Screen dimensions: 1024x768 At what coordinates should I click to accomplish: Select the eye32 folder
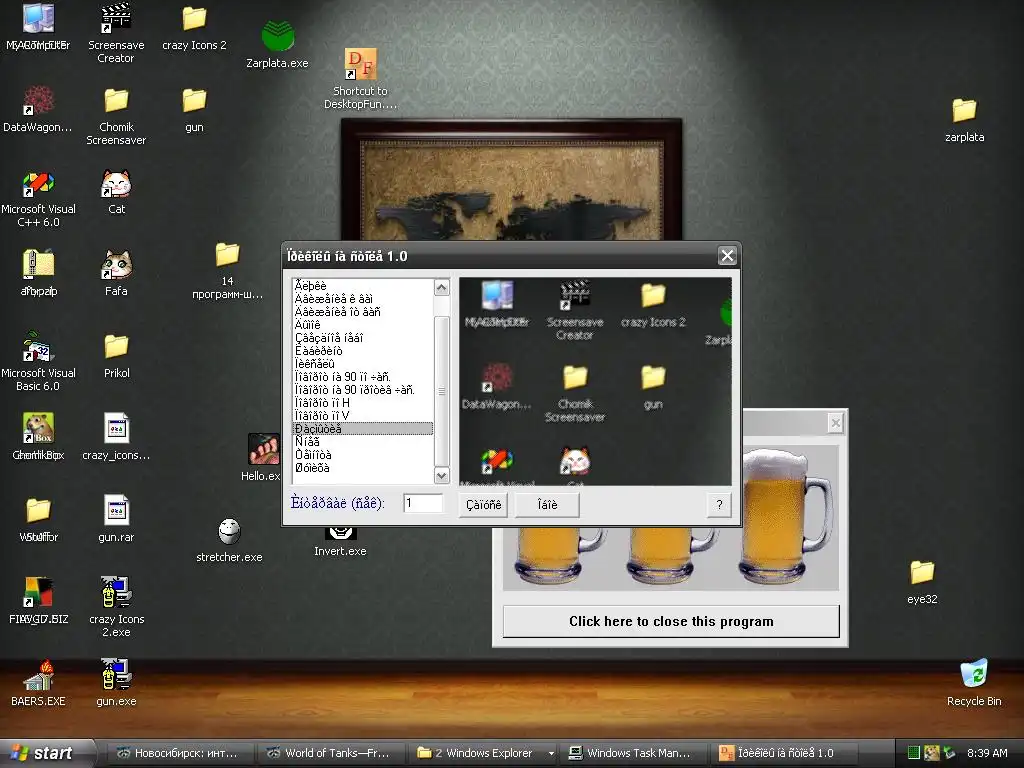click(x=922, y=581)
